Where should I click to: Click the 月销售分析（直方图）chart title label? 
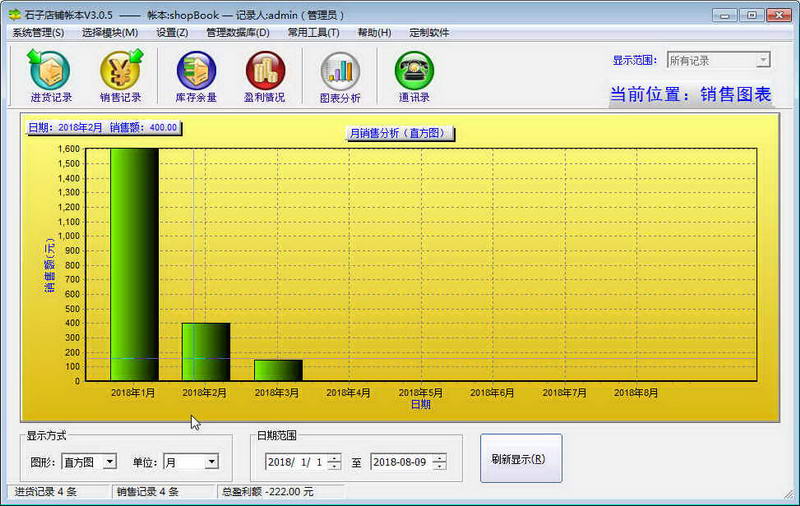(x=401, y=133)
